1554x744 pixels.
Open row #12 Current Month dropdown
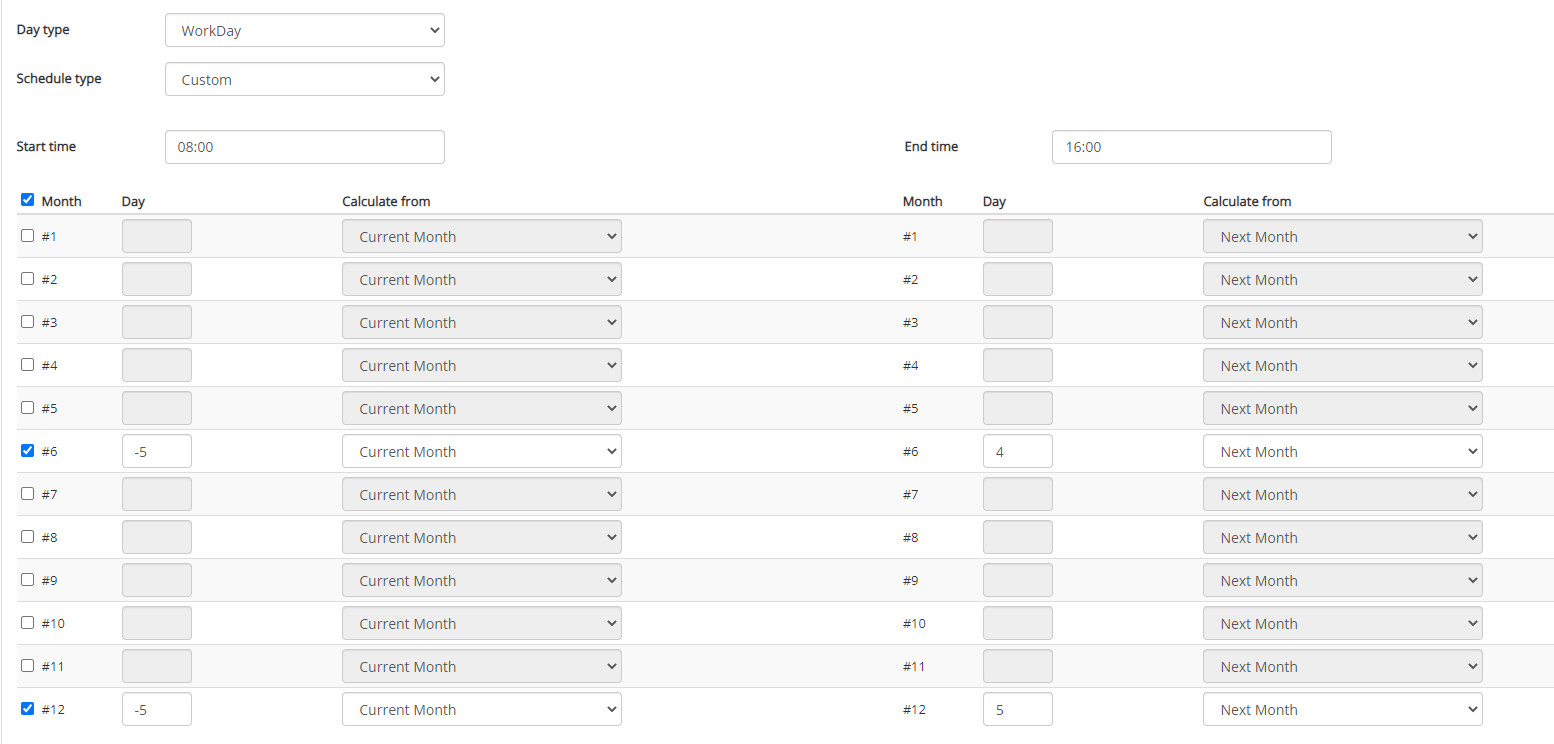coord(482,709)
